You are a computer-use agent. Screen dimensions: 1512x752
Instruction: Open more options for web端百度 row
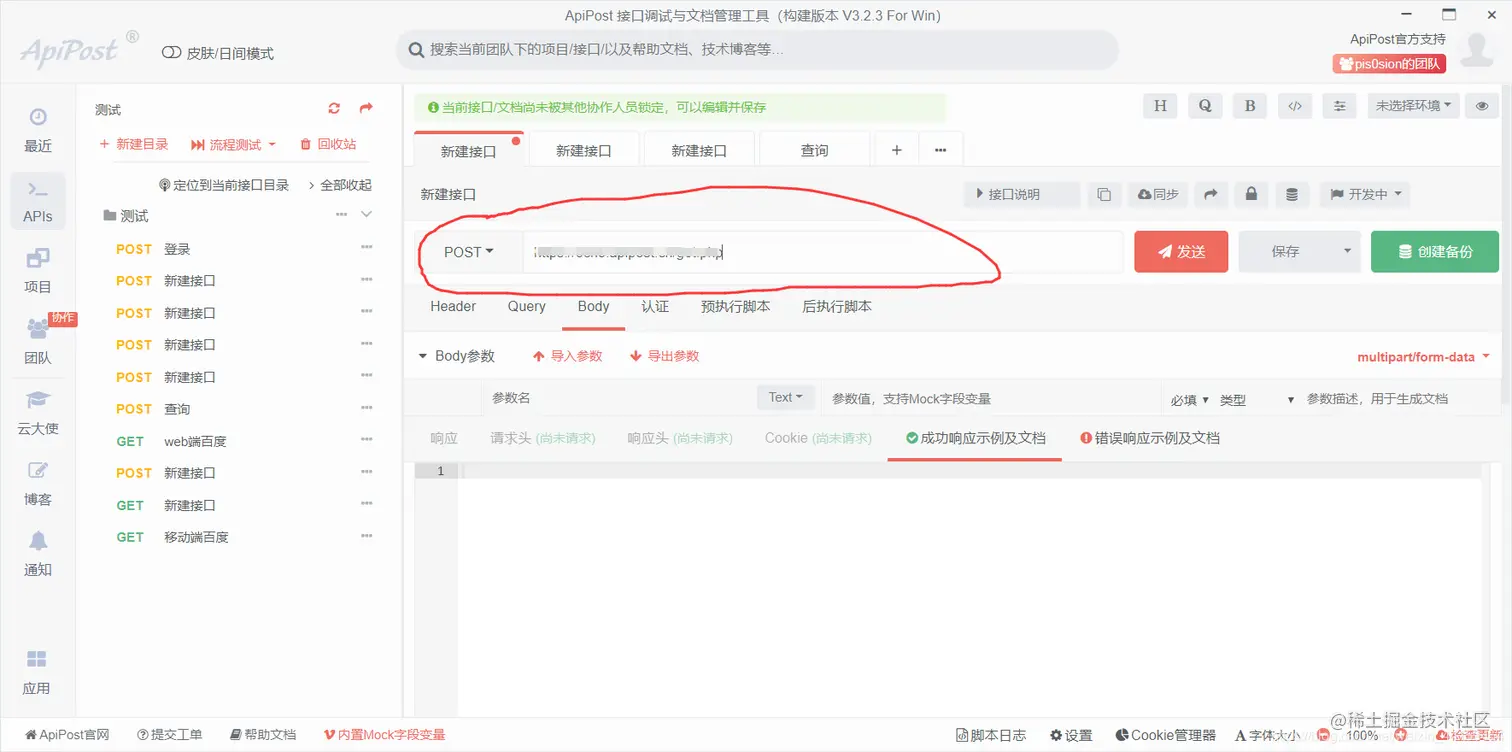coord(366,440)
